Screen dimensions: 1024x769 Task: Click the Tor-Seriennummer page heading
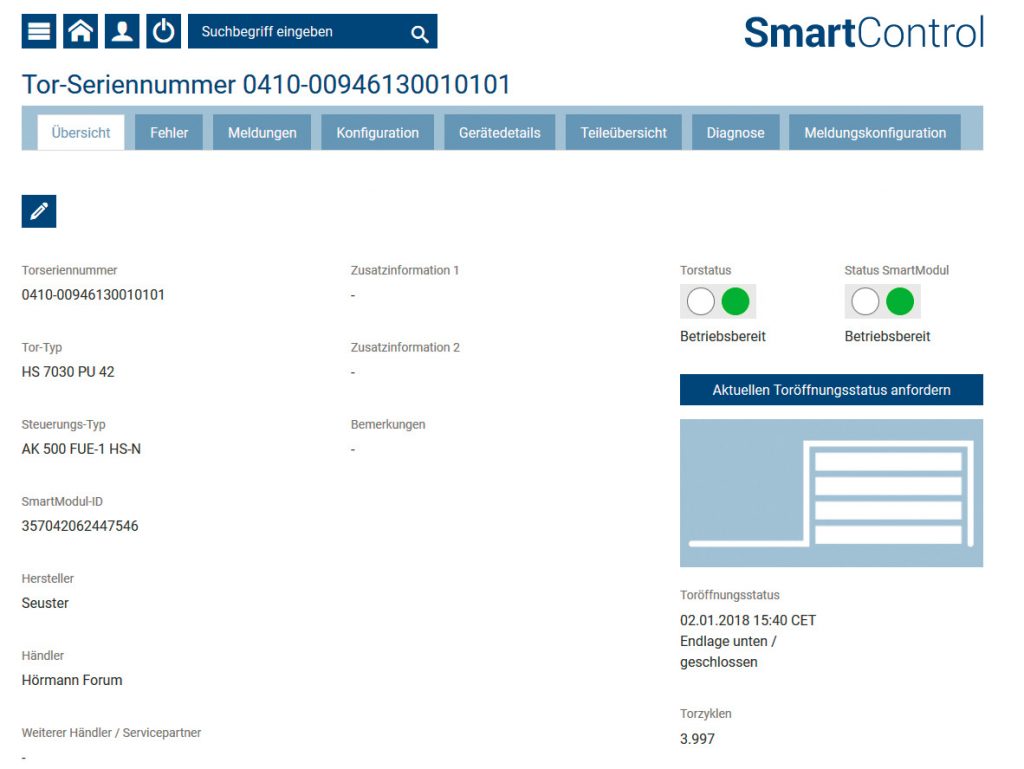pyautogui.click(x=266, y=84)
